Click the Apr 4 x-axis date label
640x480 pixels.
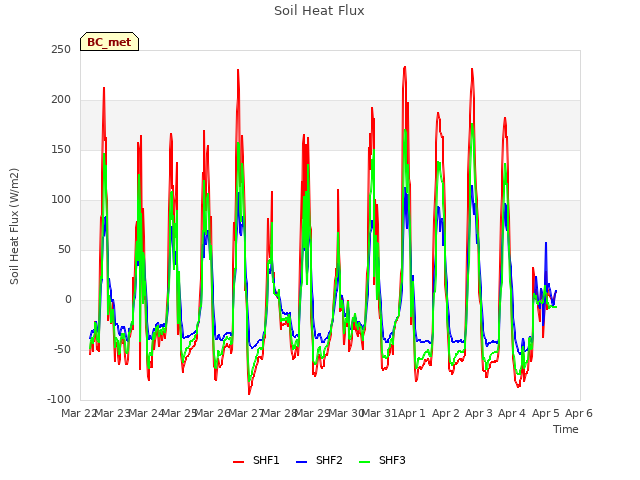[x=512, y=413]
